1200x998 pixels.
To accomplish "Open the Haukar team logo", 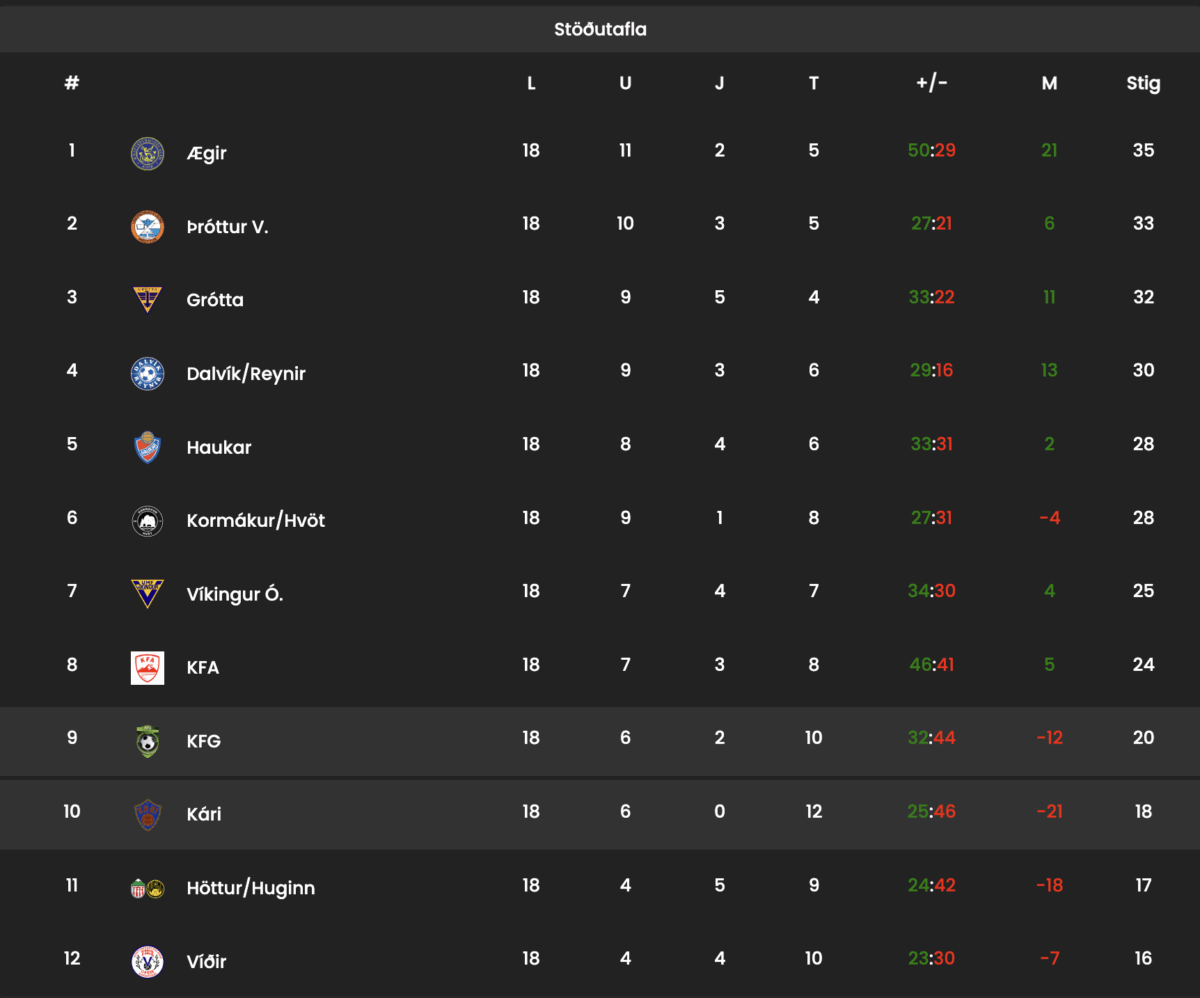I will click(x=148, y=446).
